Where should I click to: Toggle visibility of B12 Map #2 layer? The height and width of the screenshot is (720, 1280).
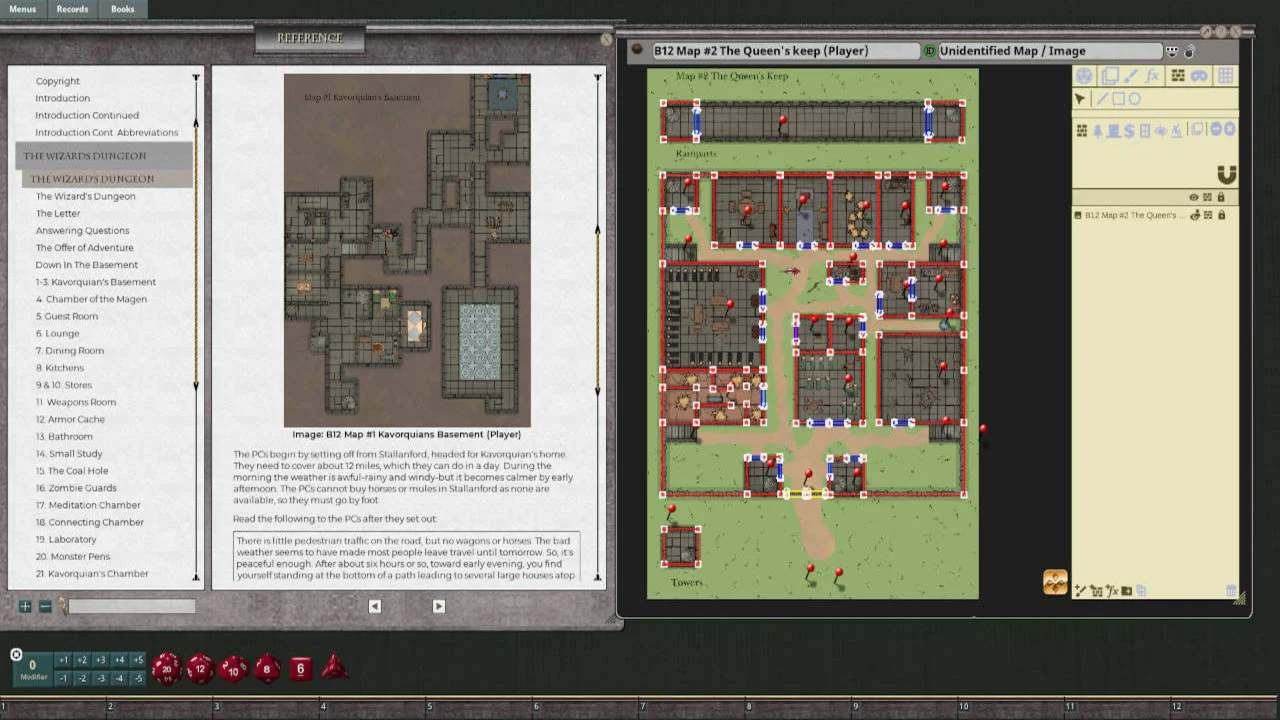coord(1194,215)
